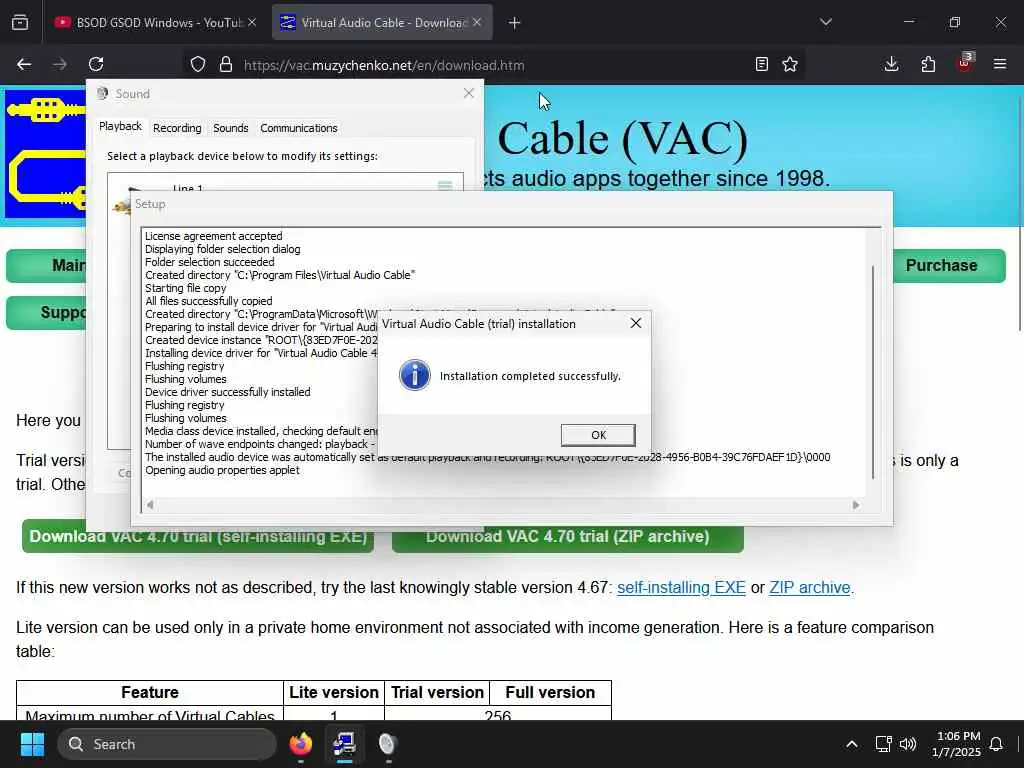Open the Setup installer taskbar icon

point(344,744)
